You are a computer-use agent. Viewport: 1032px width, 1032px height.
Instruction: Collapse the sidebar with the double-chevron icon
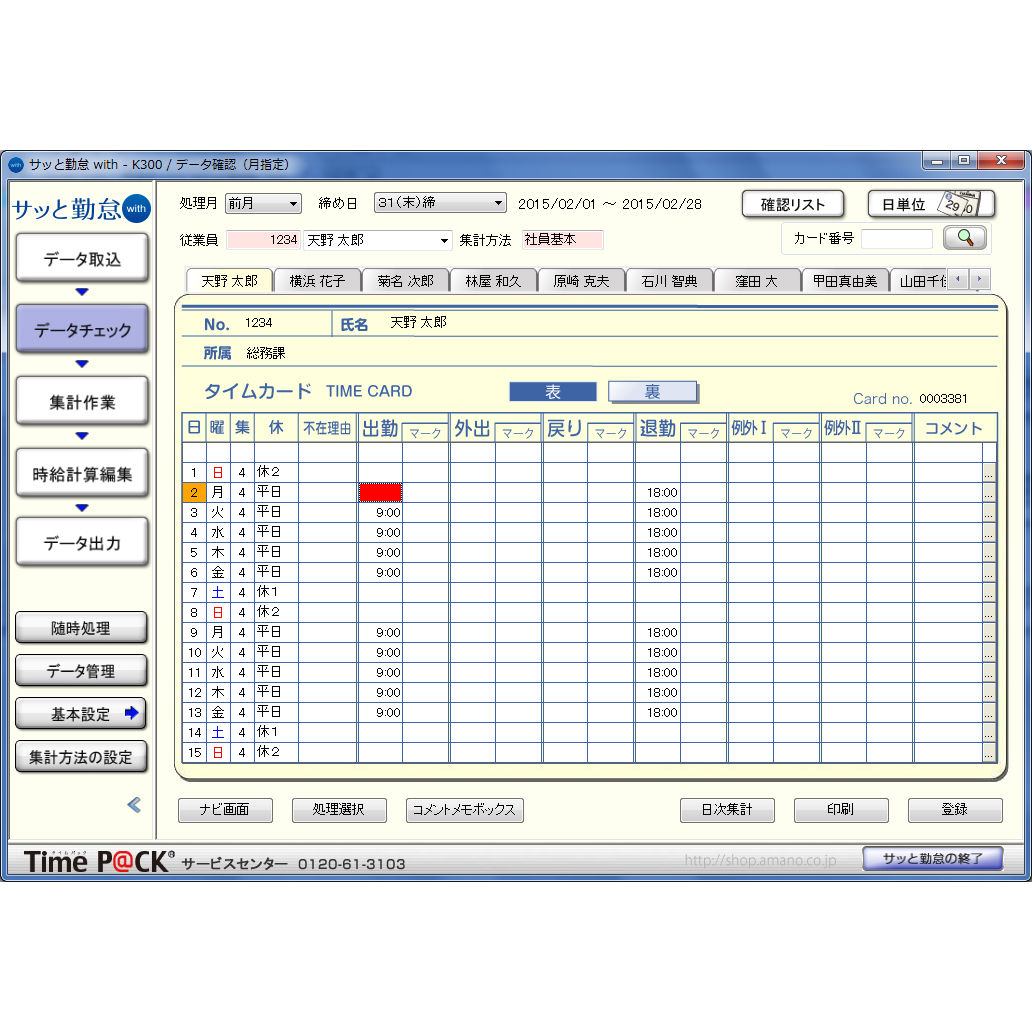point(134,804)
